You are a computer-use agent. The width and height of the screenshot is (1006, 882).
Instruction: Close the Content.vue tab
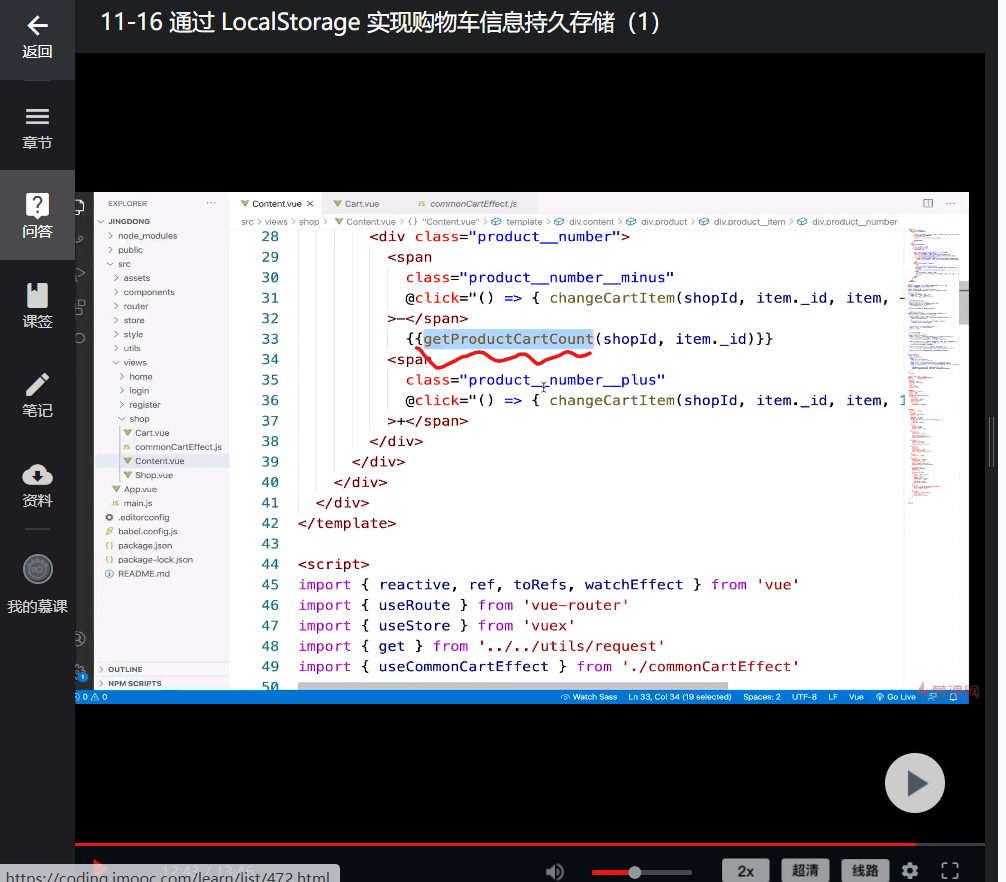tap(310, 203)
